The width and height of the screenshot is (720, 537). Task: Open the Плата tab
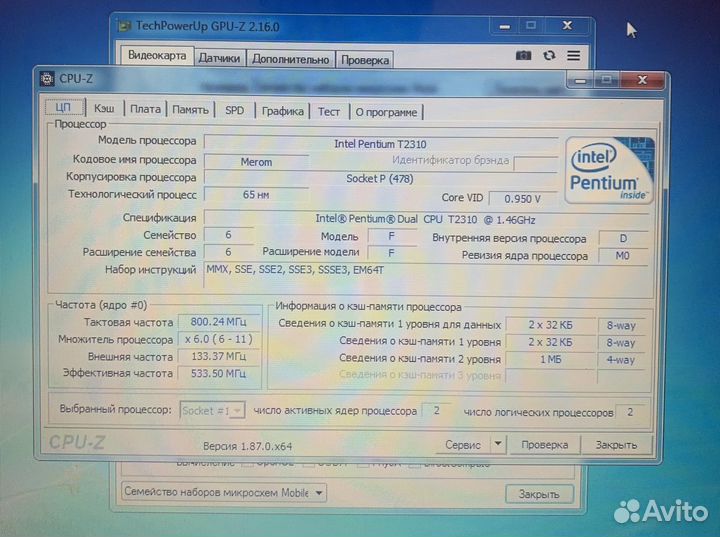[145, 109]
